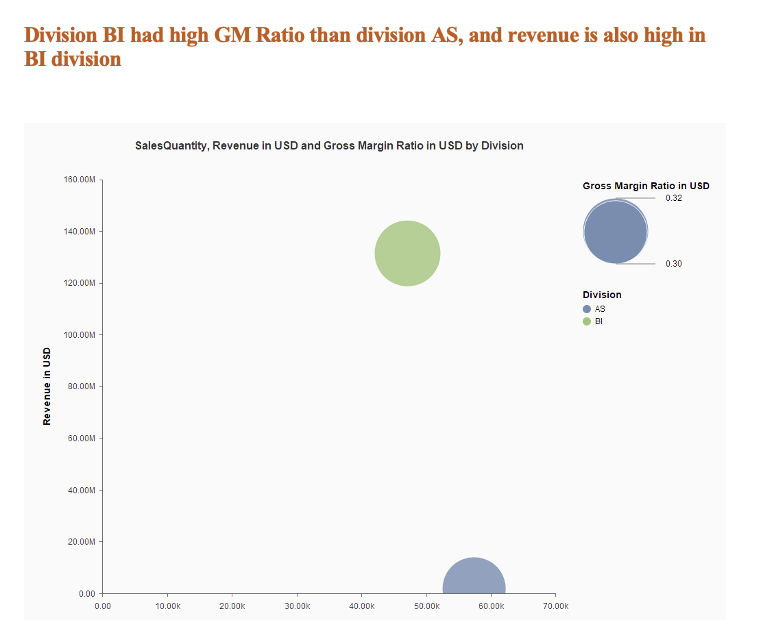Click the 100.00M y-axis label
The height and width of the screenshot is (642, 764).
[79, 335]
